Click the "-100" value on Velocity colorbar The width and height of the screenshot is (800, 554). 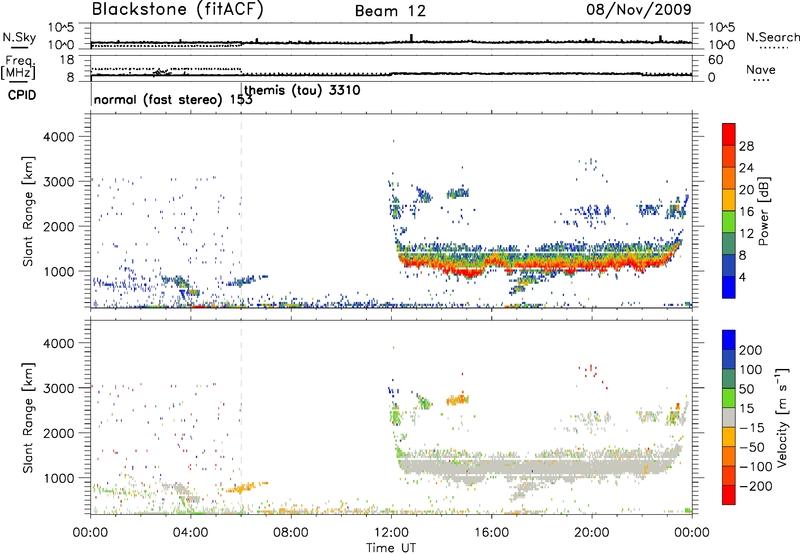click(x=755, y=467)
